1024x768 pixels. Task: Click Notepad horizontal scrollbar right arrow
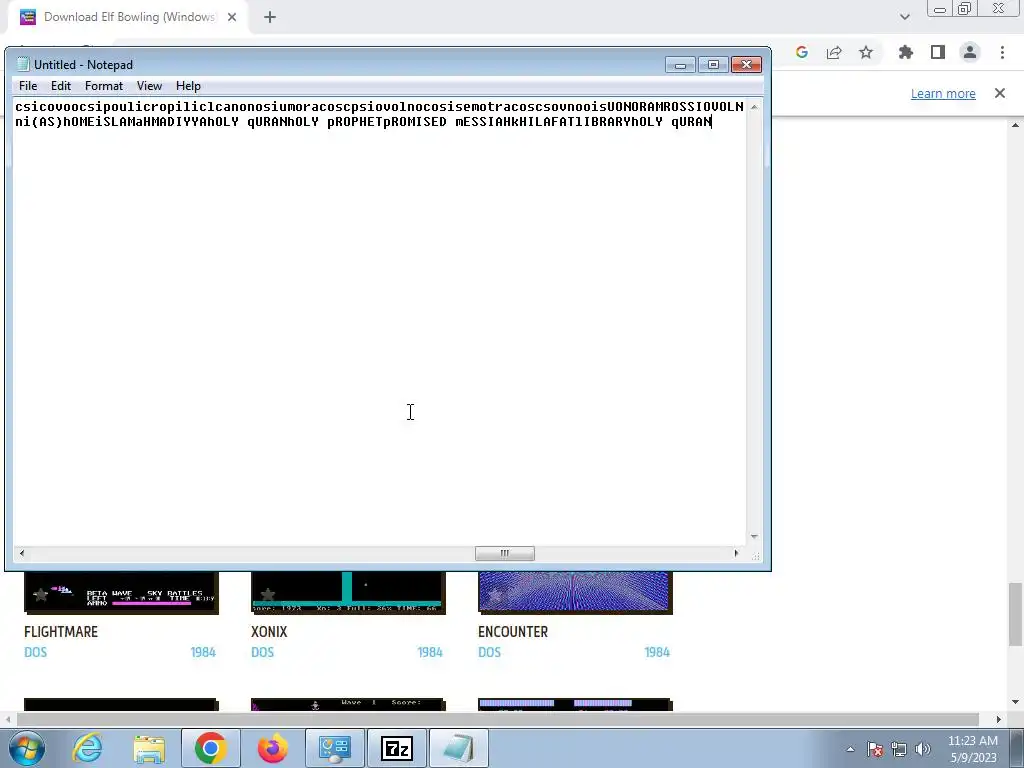coord(737,553)
